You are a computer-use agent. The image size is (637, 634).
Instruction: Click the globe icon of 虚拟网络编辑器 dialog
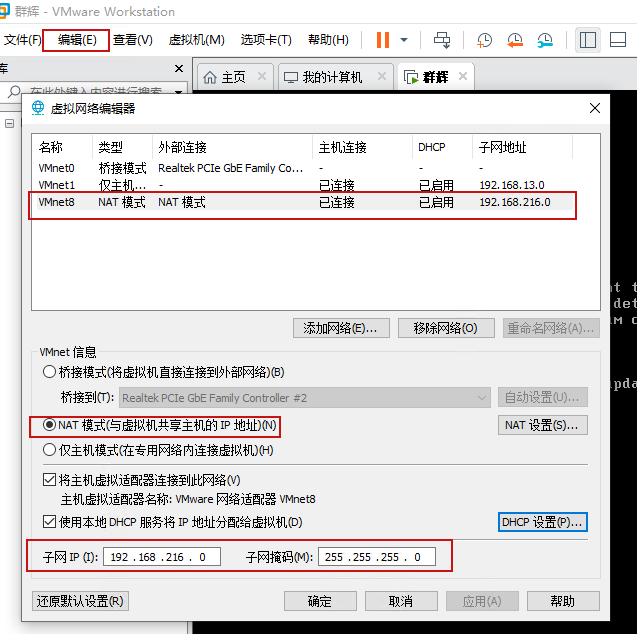pyautogui.click(x=38, y=108)
